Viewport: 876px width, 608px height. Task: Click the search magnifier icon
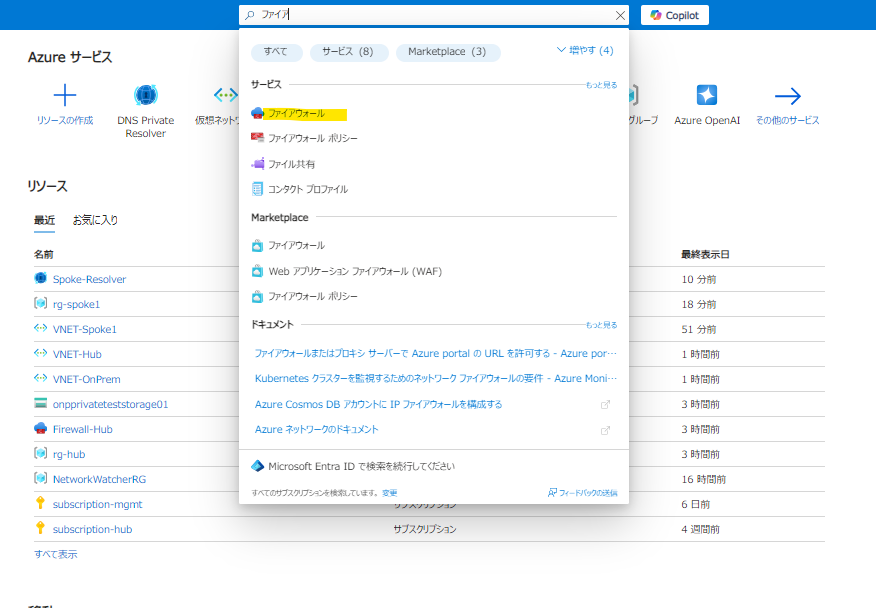(x=250, y=15)
